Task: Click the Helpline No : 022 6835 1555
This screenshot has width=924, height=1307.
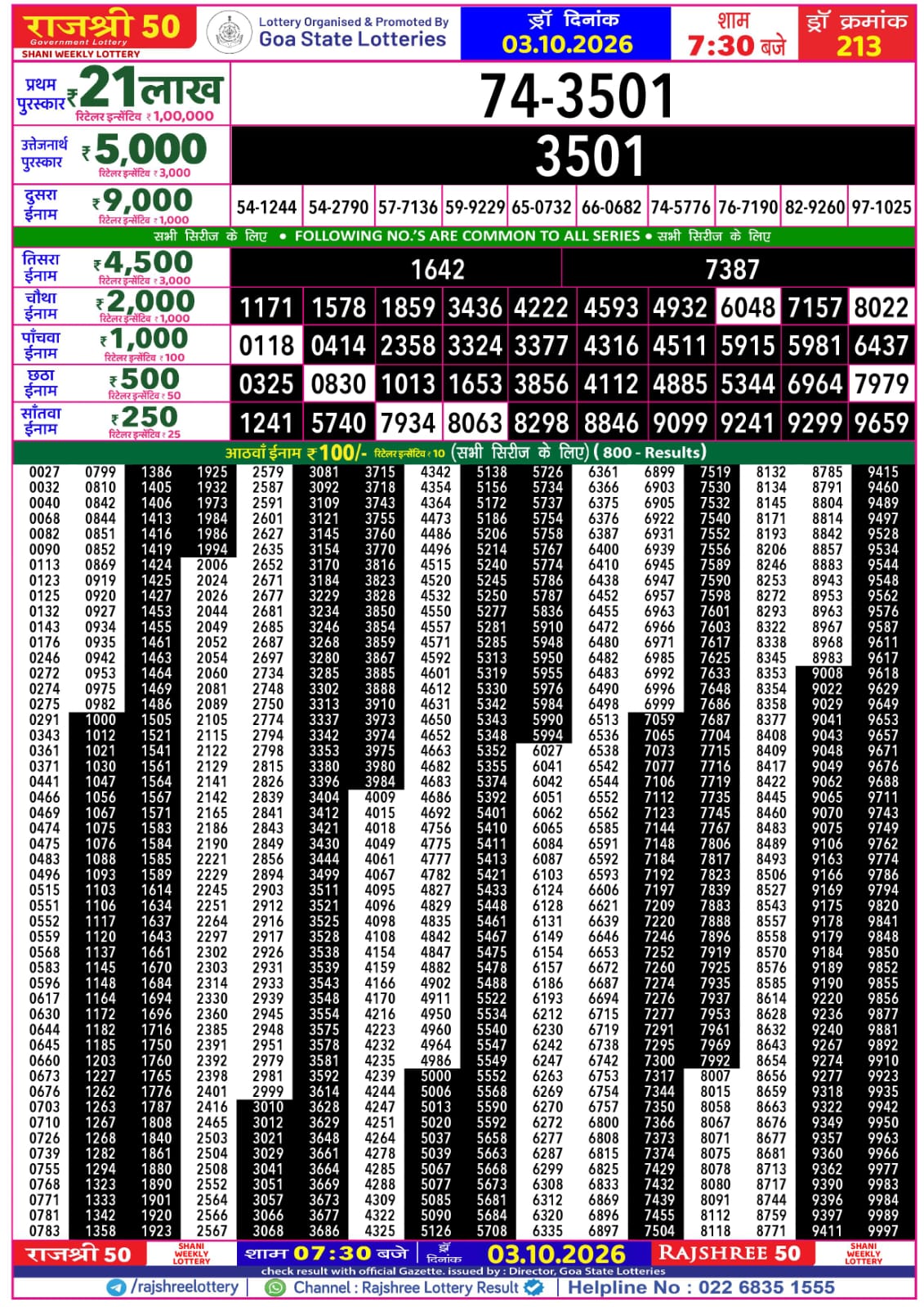Action: (701, 1287)
